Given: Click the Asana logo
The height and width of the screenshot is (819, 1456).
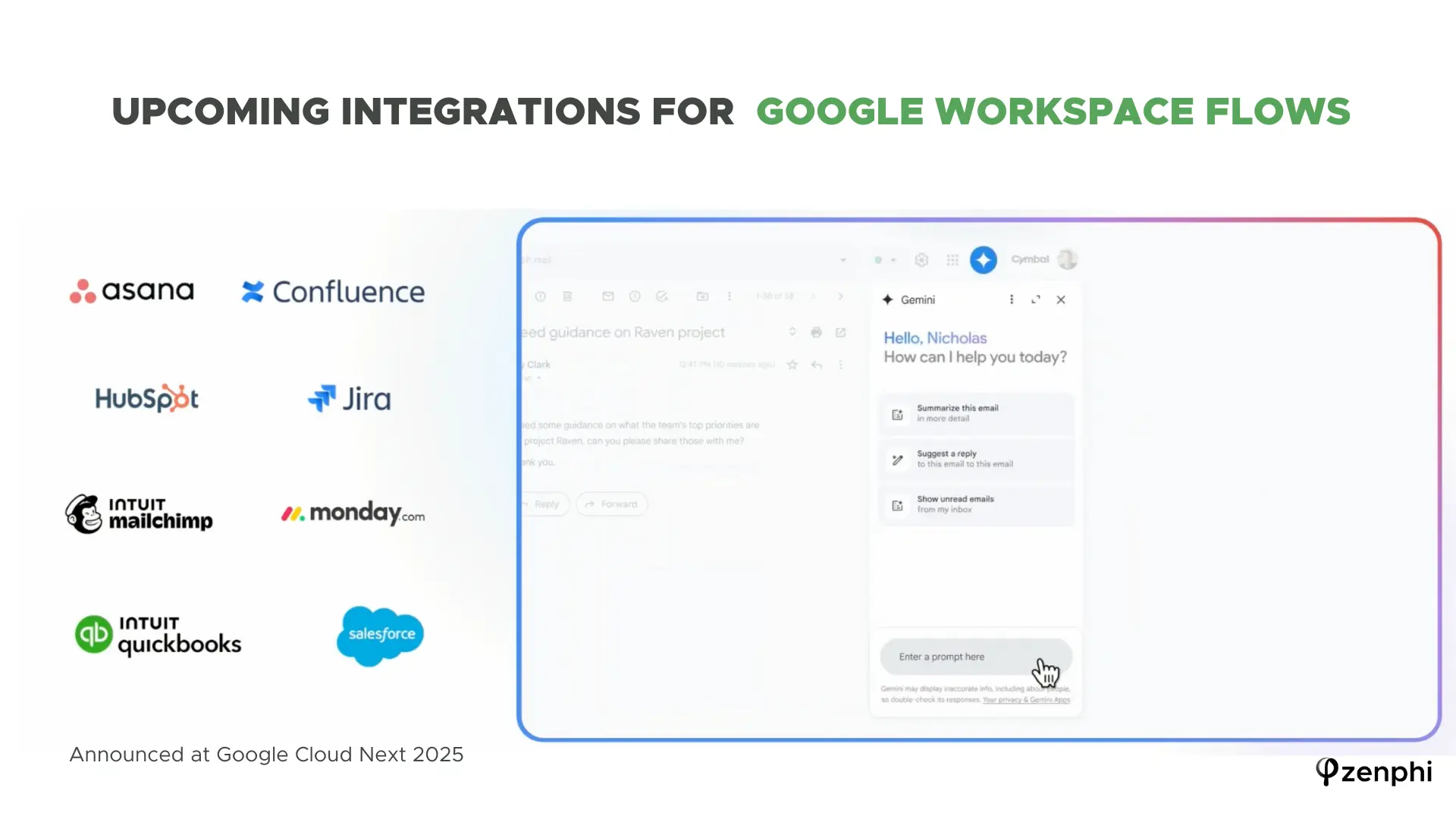Looking at the screenshot, I should [x=132, y=290].
